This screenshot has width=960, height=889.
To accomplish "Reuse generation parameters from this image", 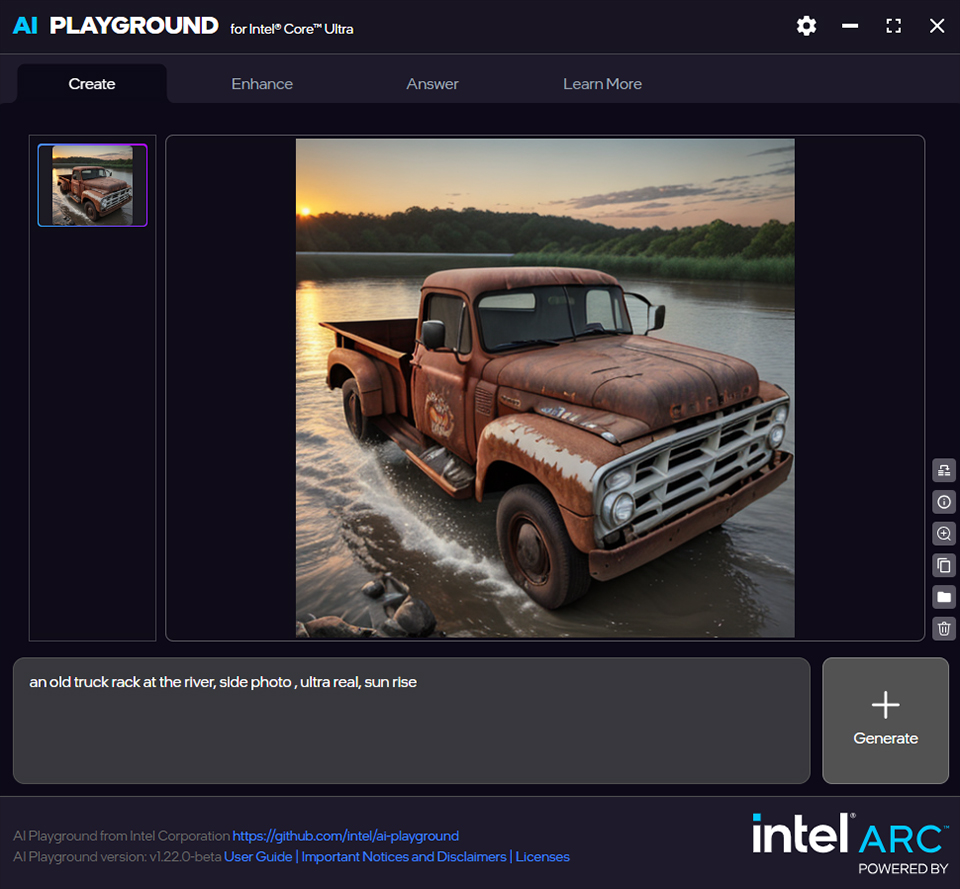I will tap(943, 470).
